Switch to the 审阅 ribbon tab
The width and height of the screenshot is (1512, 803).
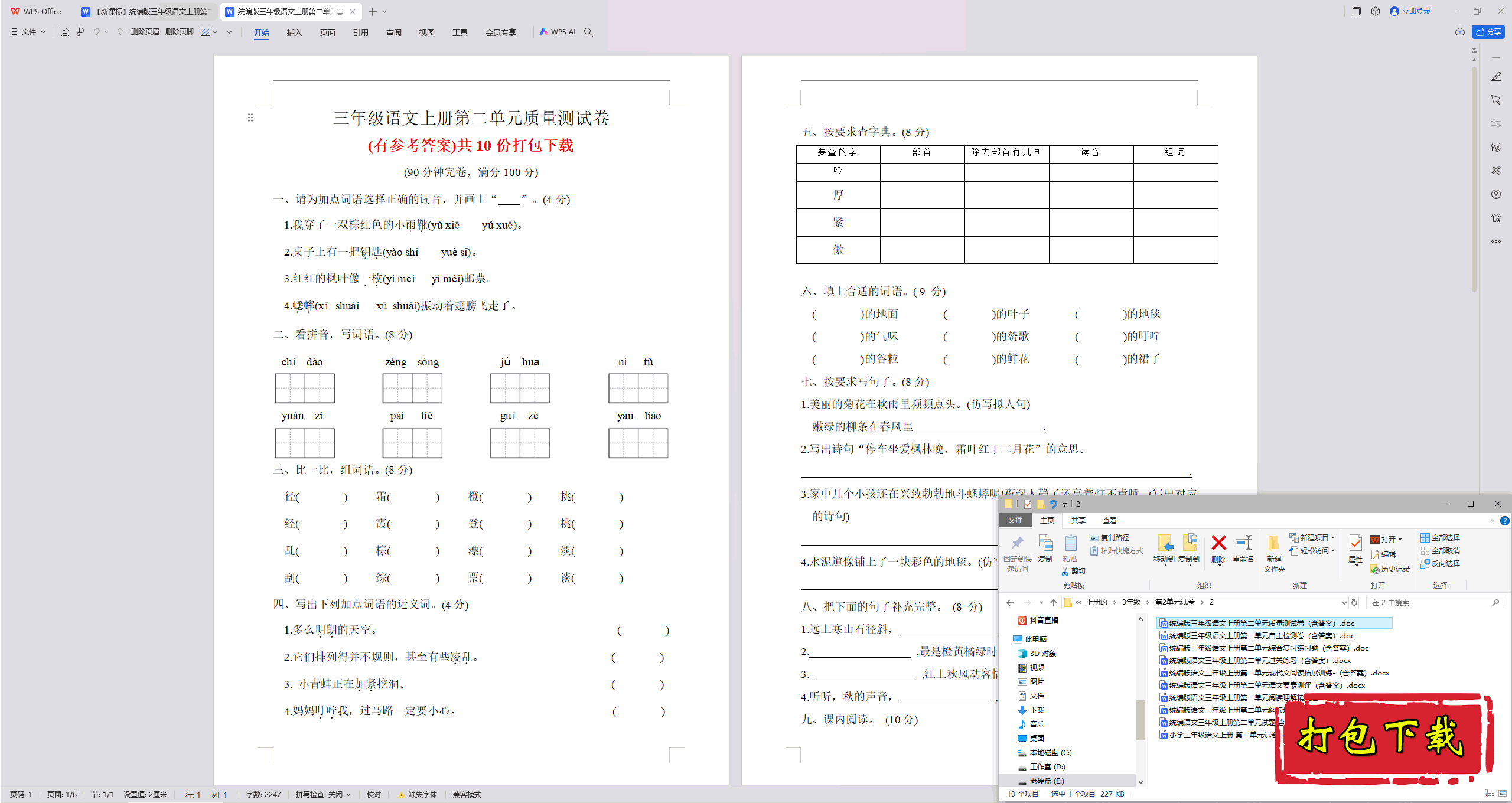(393, 32)
